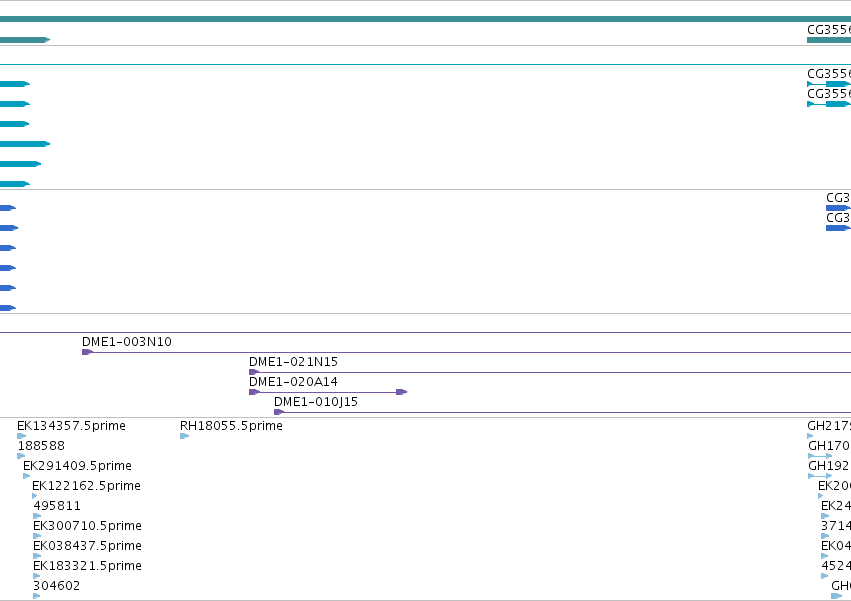Click arrow glyph under 304602
Image resolution: width=851 pixels, height=601 pixels.
click(x=36, y=596)
